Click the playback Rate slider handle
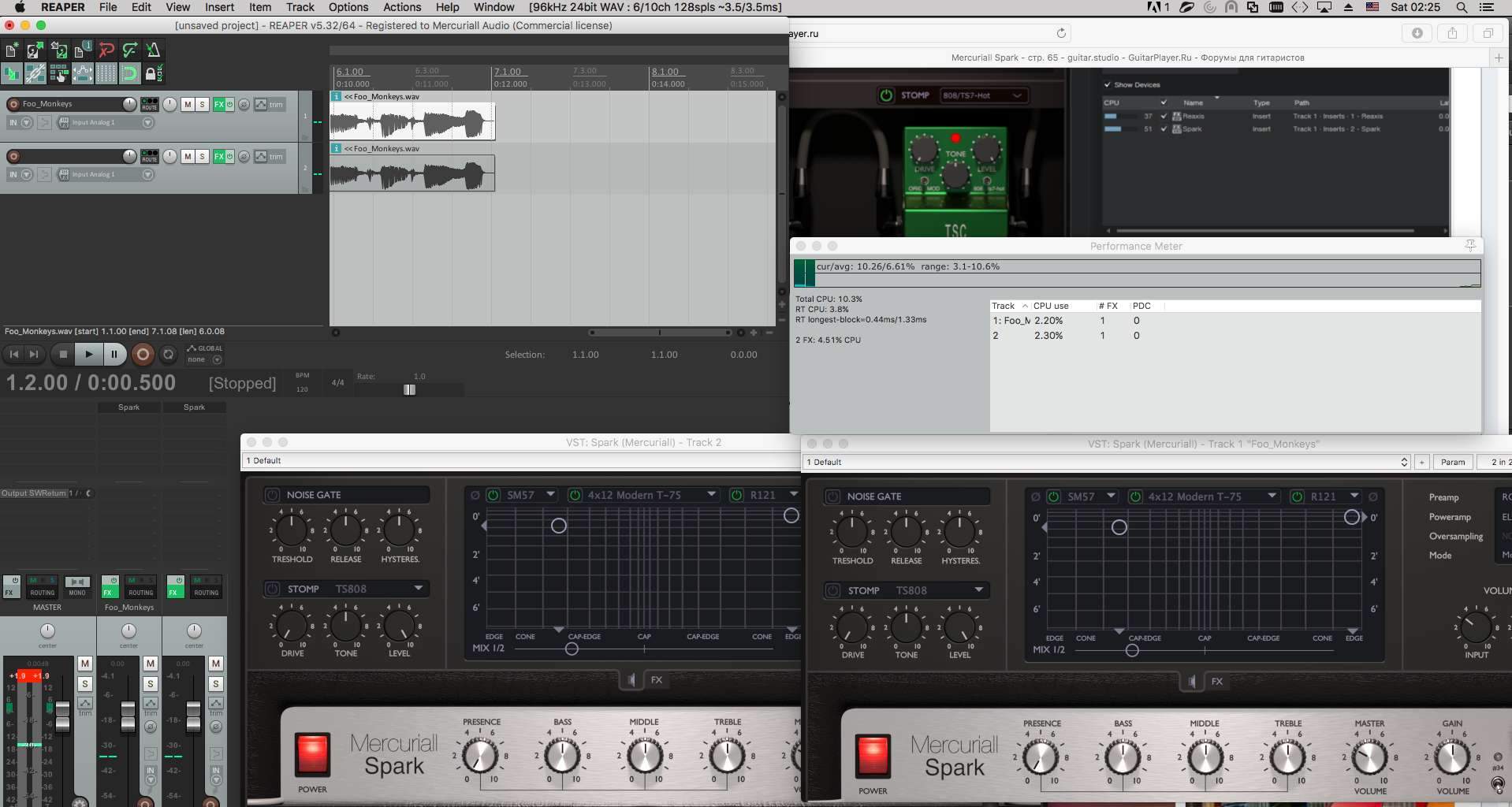This screenshot has width=1512, height=807. coord(409,389)
